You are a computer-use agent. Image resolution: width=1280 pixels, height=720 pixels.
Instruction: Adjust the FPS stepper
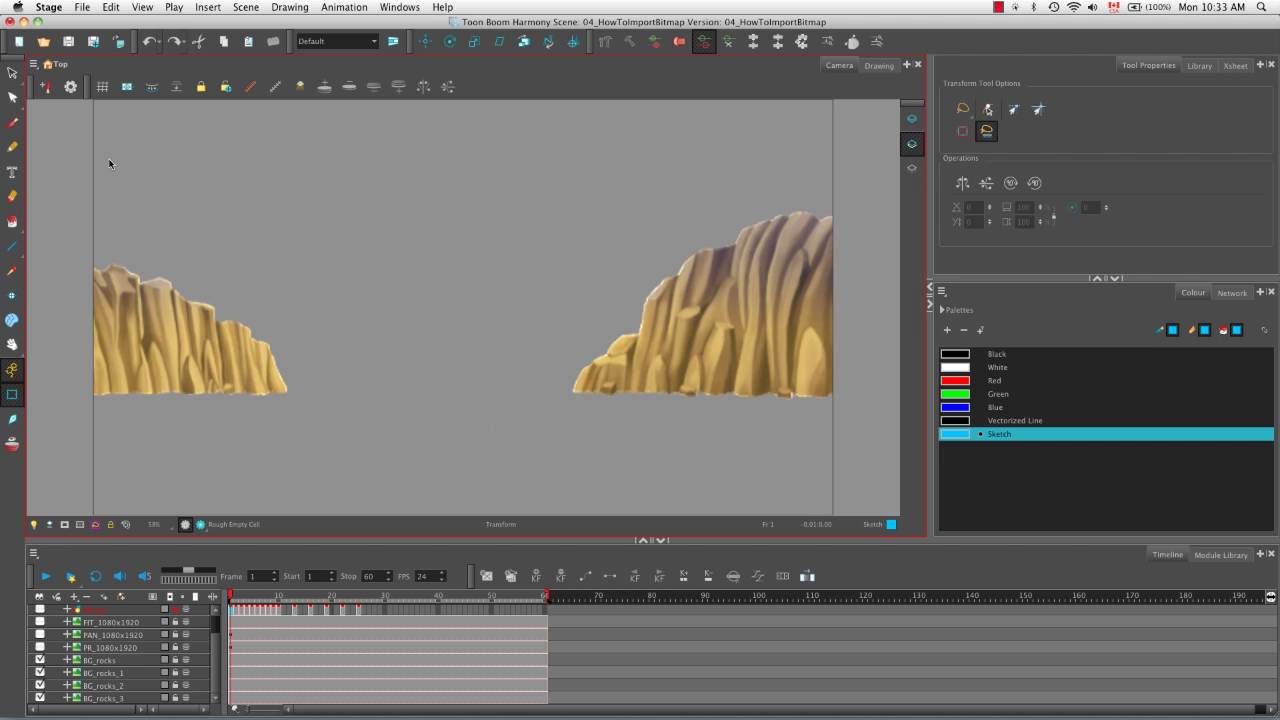[441, 576]
